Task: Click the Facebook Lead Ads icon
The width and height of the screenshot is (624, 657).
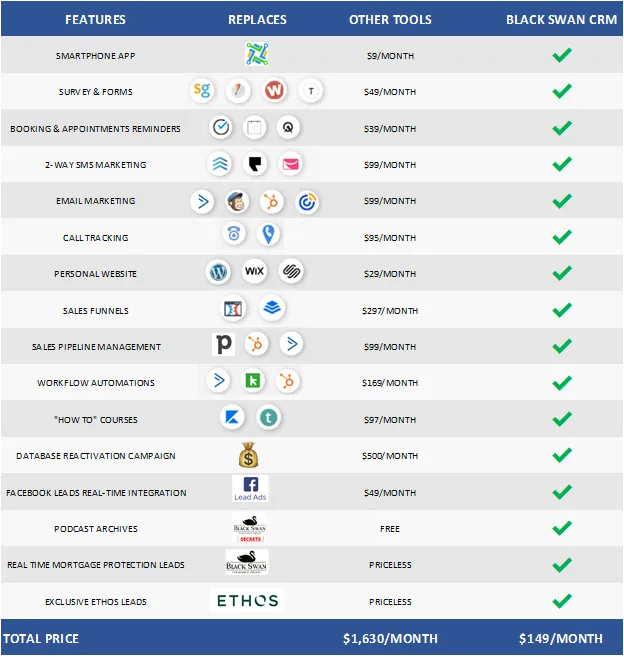Action: (x=249, y=490)
